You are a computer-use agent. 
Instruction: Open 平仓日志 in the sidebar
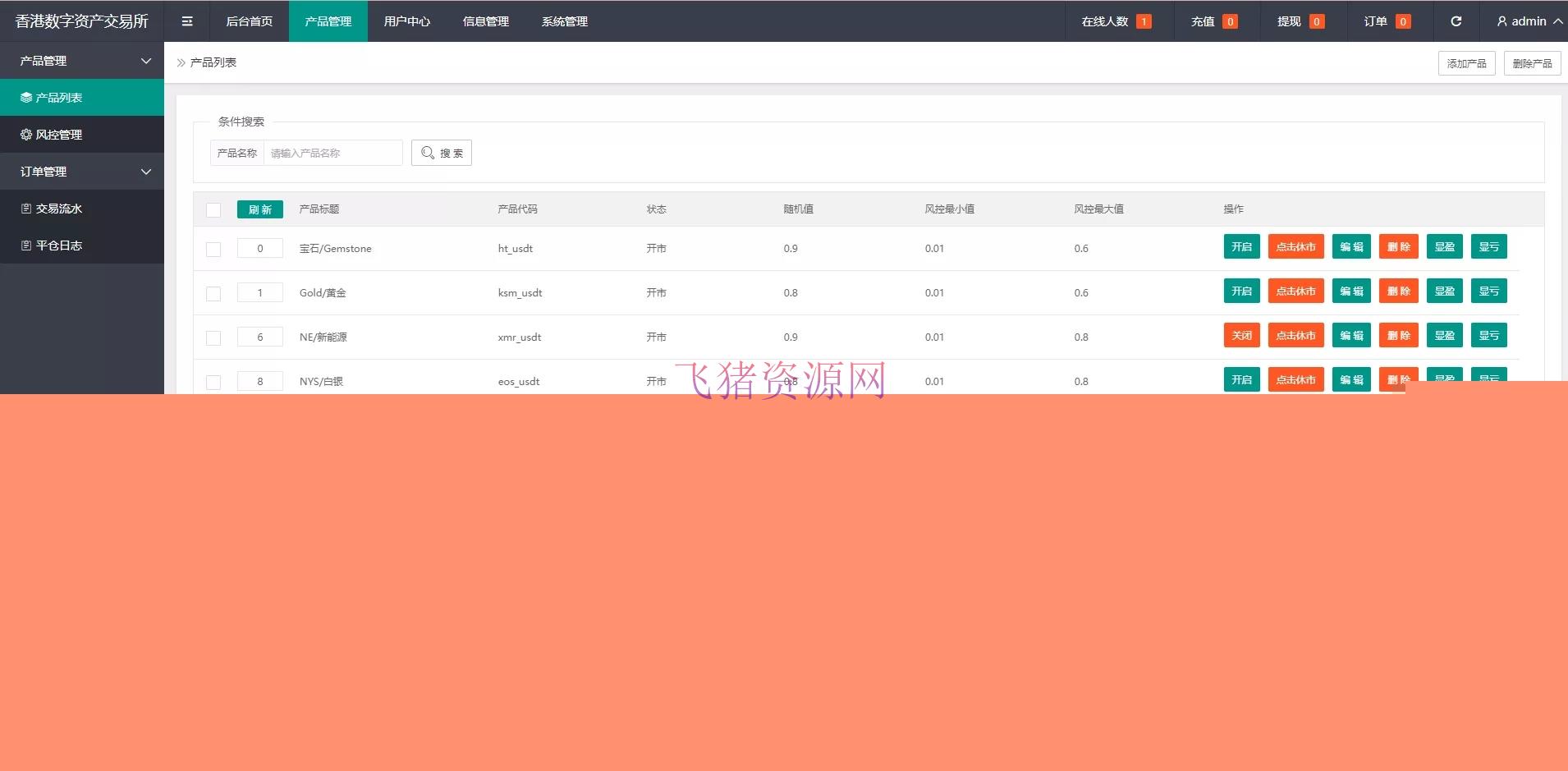82,246
